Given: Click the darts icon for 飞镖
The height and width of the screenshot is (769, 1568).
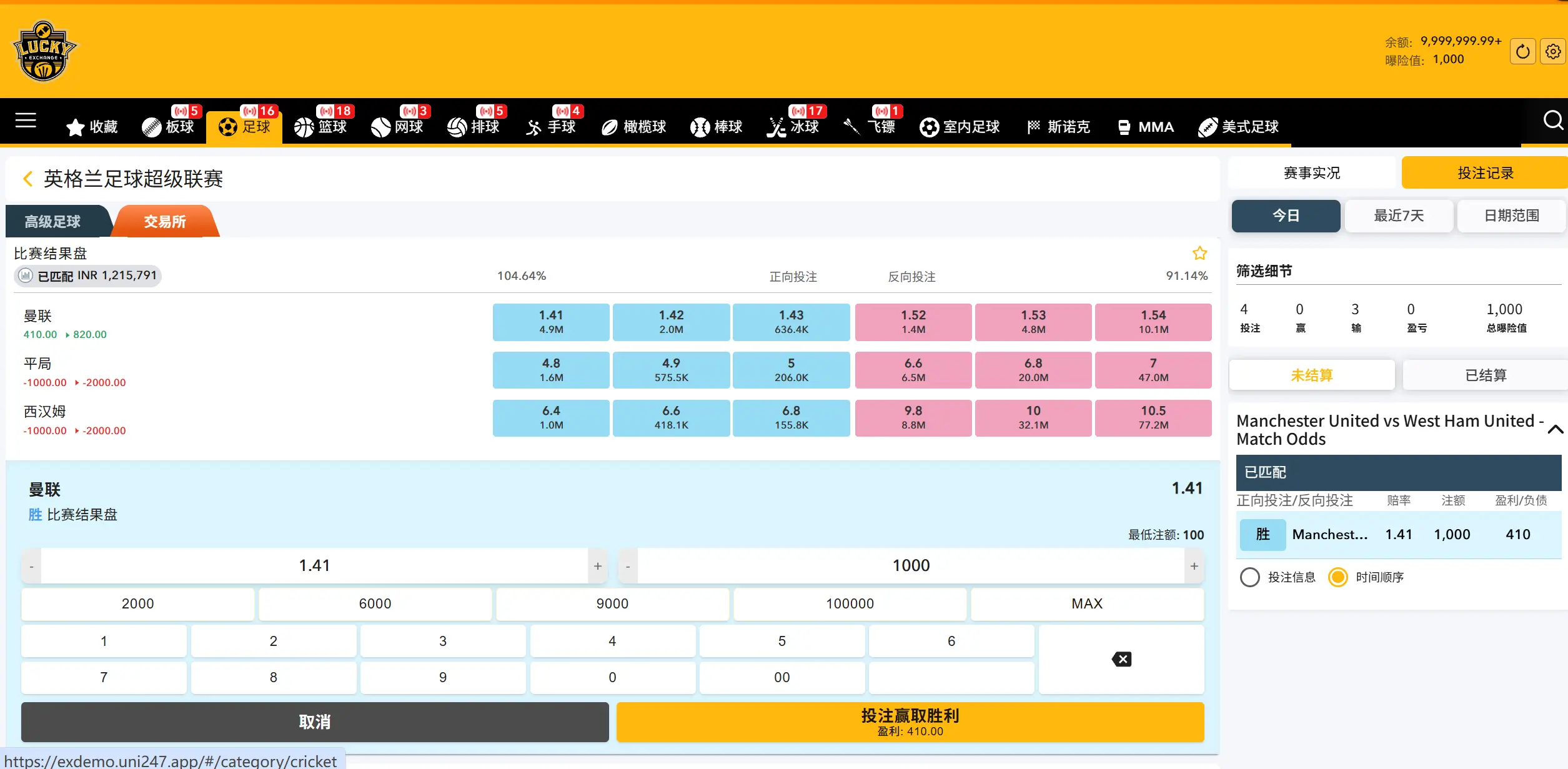Looking at the screenshot, I should [852, 127].
